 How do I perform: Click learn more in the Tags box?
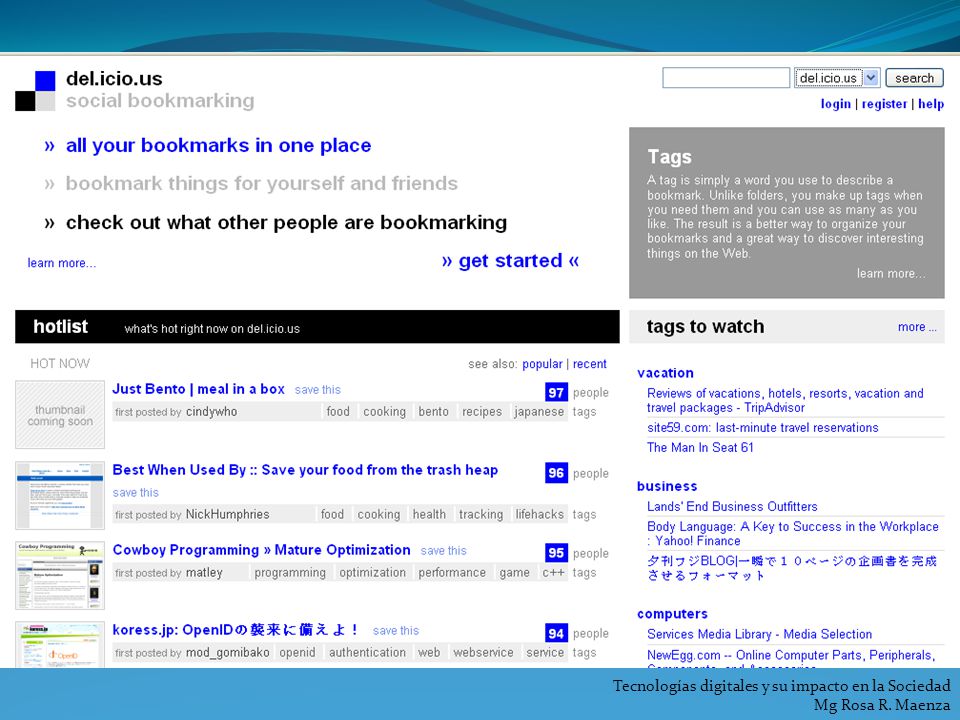tap(891, 274)
